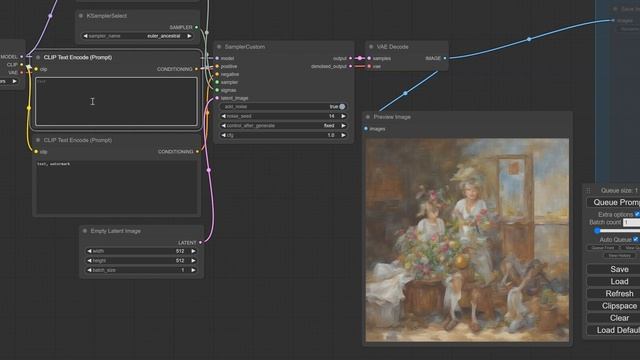Click the sigmas input port on SamplerCustom
Screen dimensions: 640x360
click(x=217, y=90)
